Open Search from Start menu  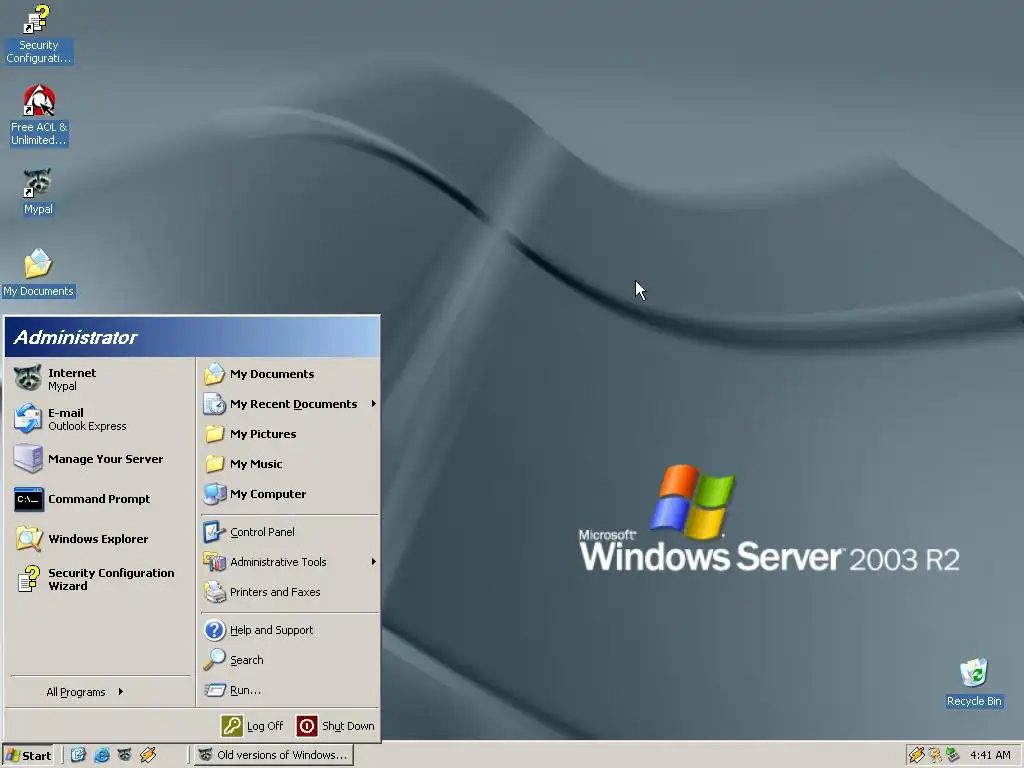(289, 660)
